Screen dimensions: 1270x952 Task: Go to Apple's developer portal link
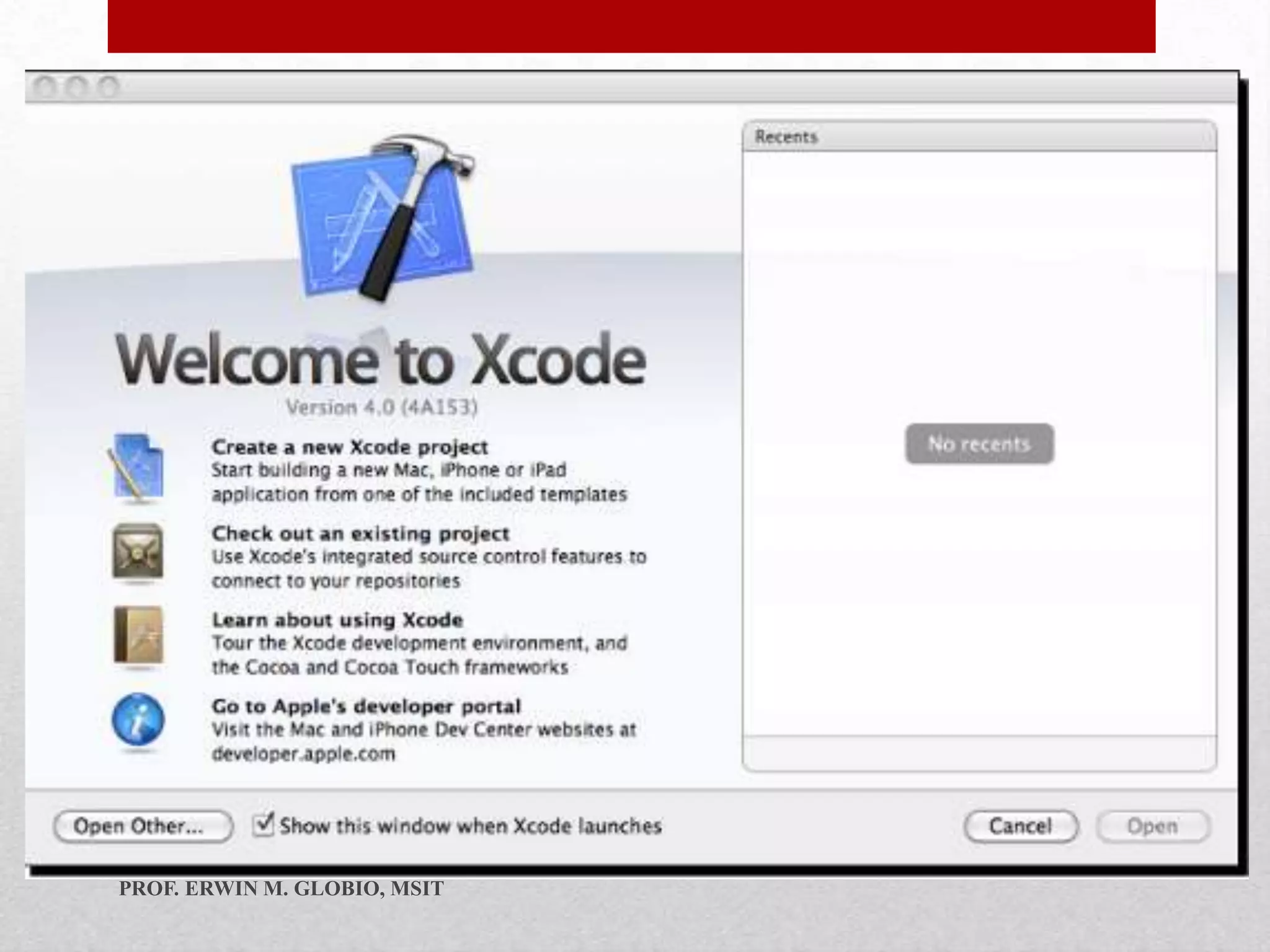(366, 707)
